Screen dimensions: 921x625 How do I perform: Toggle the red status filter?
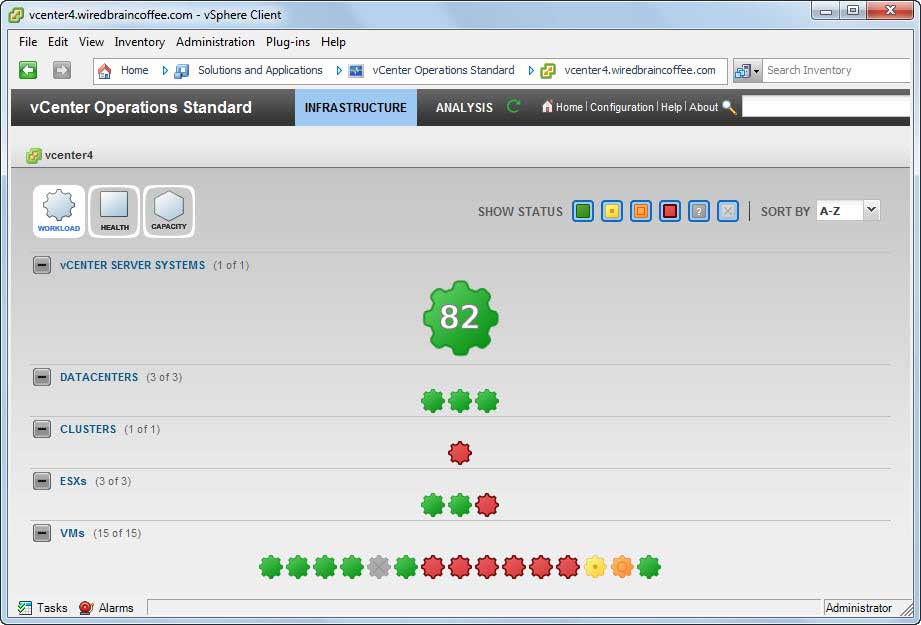[x=670, y=211]
